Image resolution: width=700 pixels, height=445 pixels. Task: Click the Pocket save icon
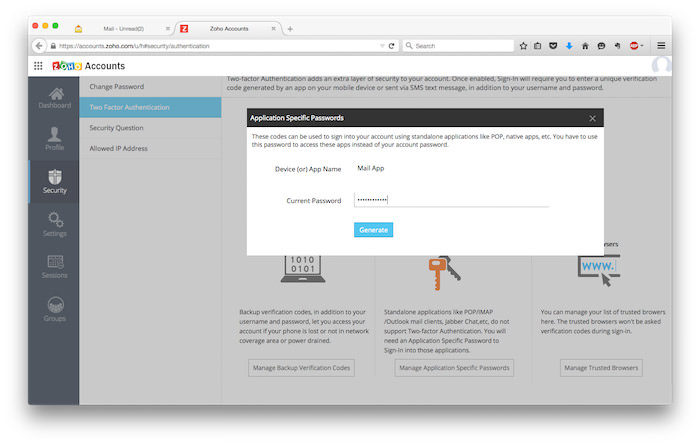(x=553, y=46)
